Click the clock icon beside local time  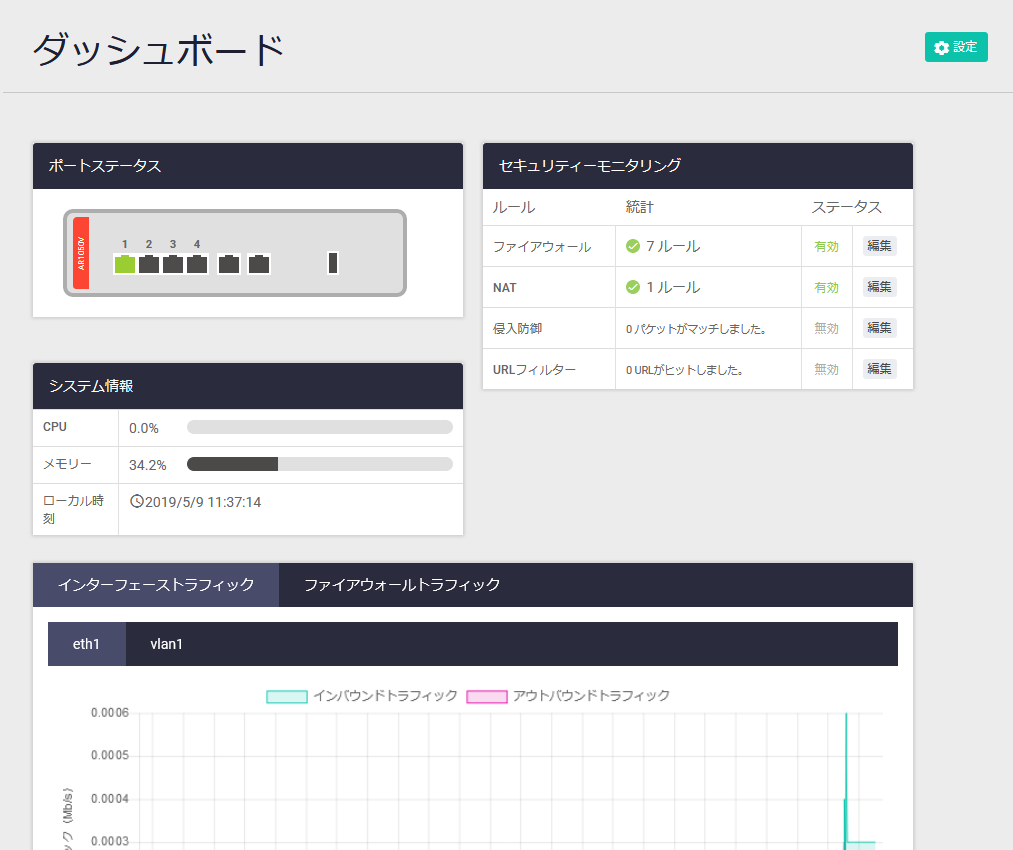tap(136, 501)
